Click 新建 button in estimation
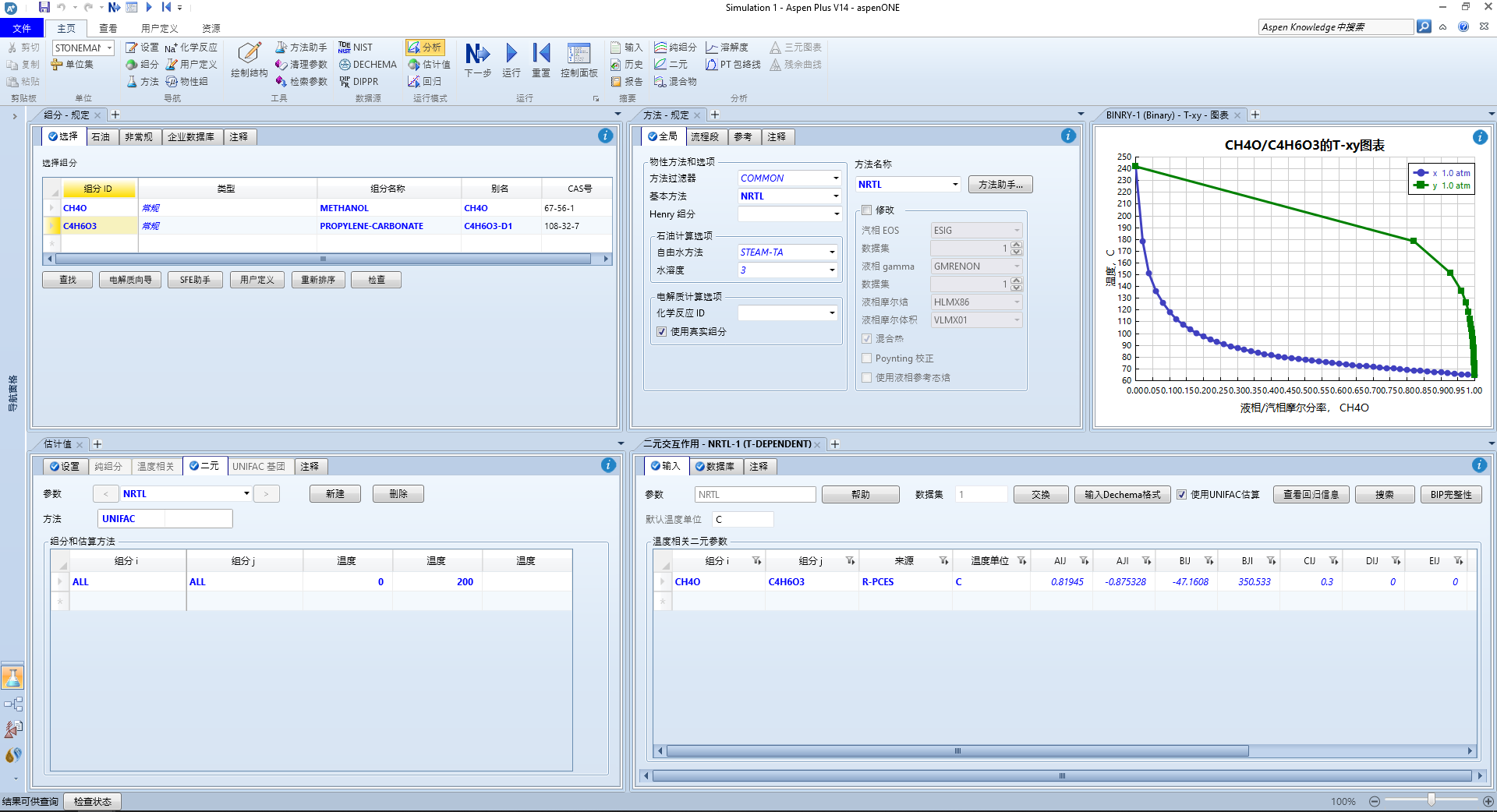Viewport: 1497px width, 812px height. click(x=335, y=494)
